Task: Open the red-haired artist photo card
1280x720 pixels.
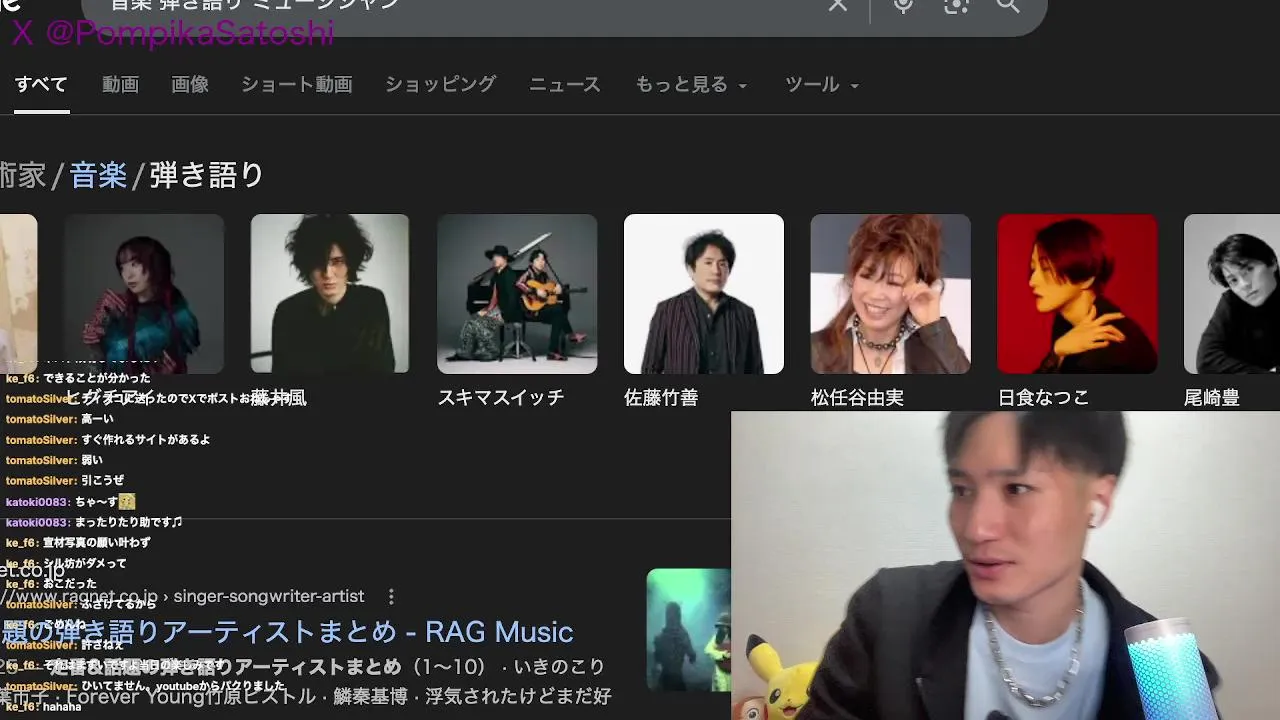Action: click(144, 294)
